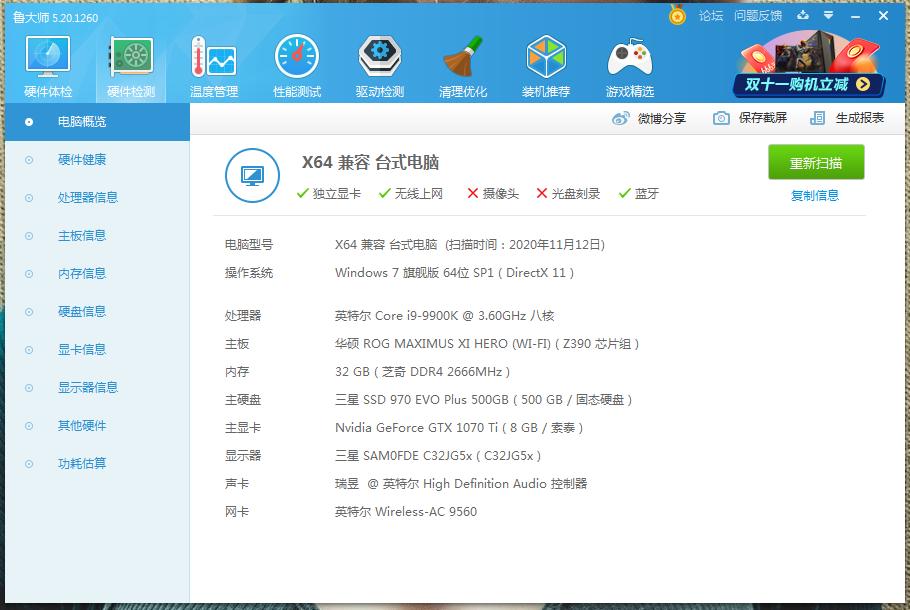Click the 光盘刻录 unavailable indicator
The height and width of the screenshot is (610, 910).
[x=568, y=193]
